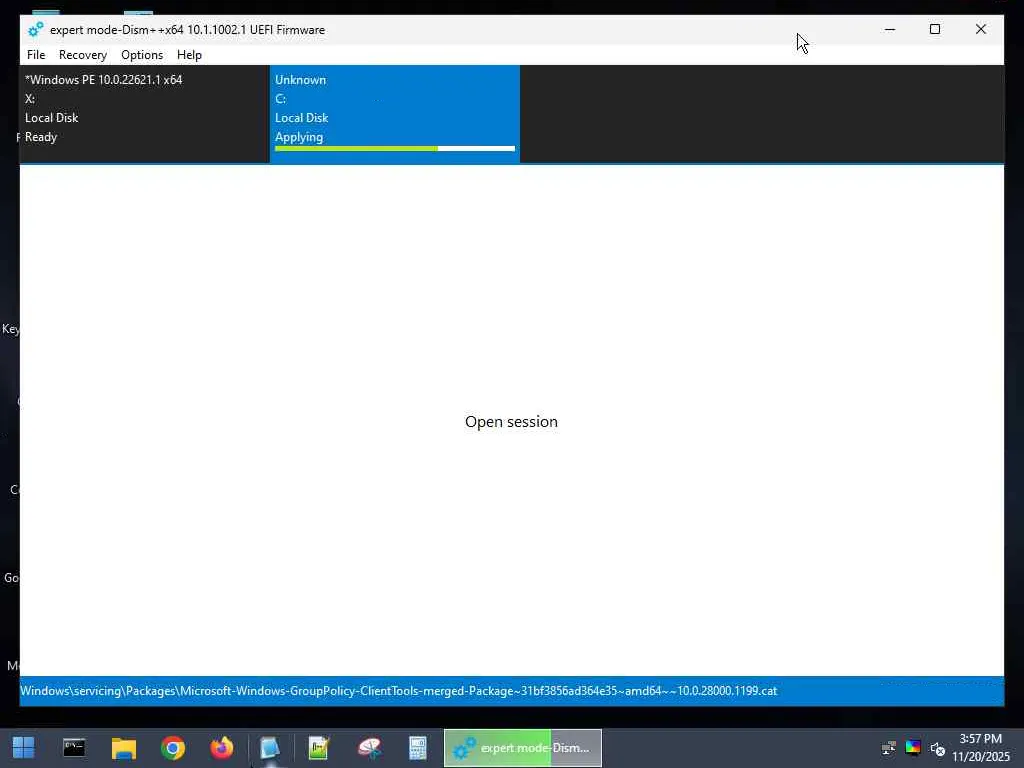This screenshot has width=1024, height=768.
Task: Open the green notepad app on the taskbar
Action: point(319,748)
